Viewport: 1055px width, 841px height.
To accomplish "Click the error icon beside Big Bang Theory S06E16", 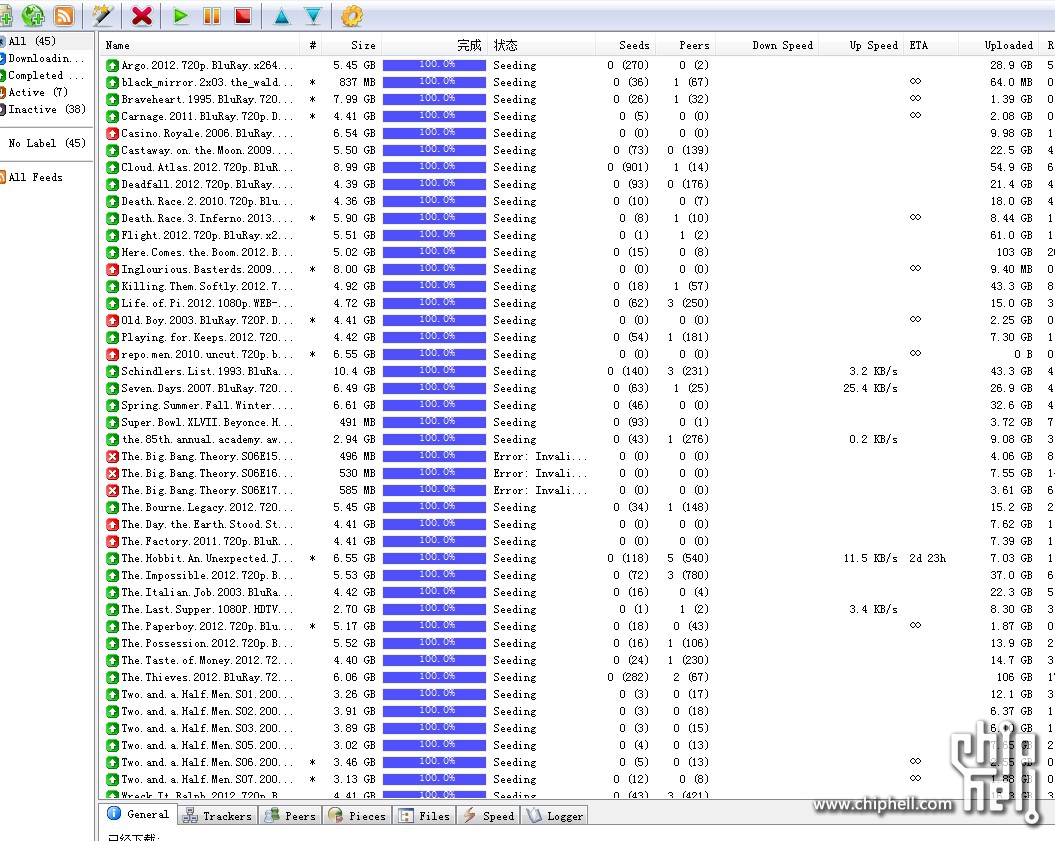I will 112,474.
